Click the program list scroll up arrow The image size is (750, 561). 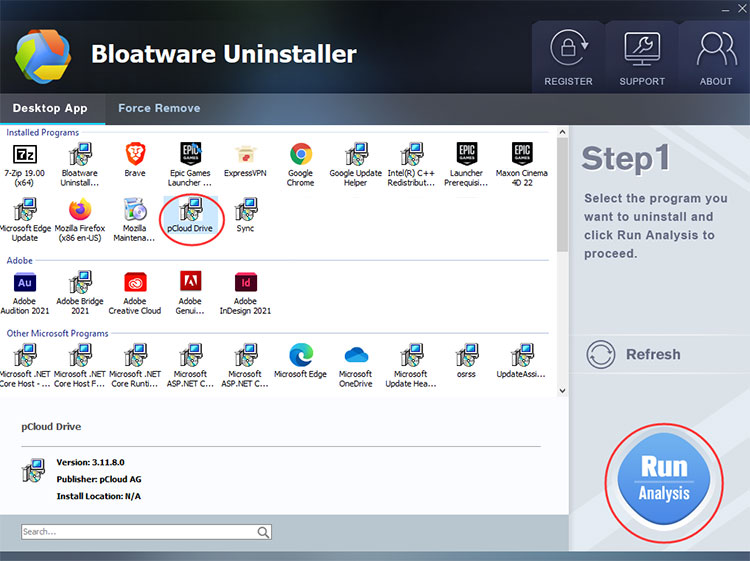pos(562,132)
